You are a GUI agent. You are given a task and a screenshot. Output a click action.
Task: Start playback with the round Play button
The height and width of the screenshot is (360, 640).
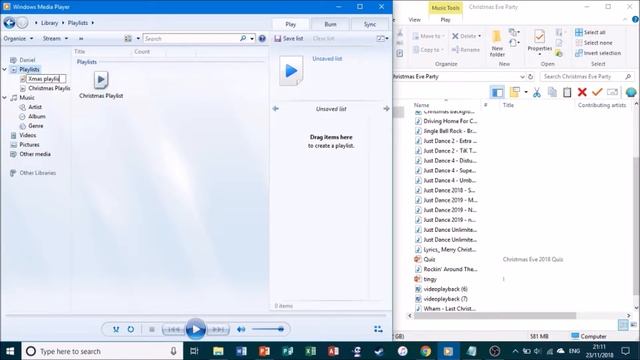click(196, 329)
